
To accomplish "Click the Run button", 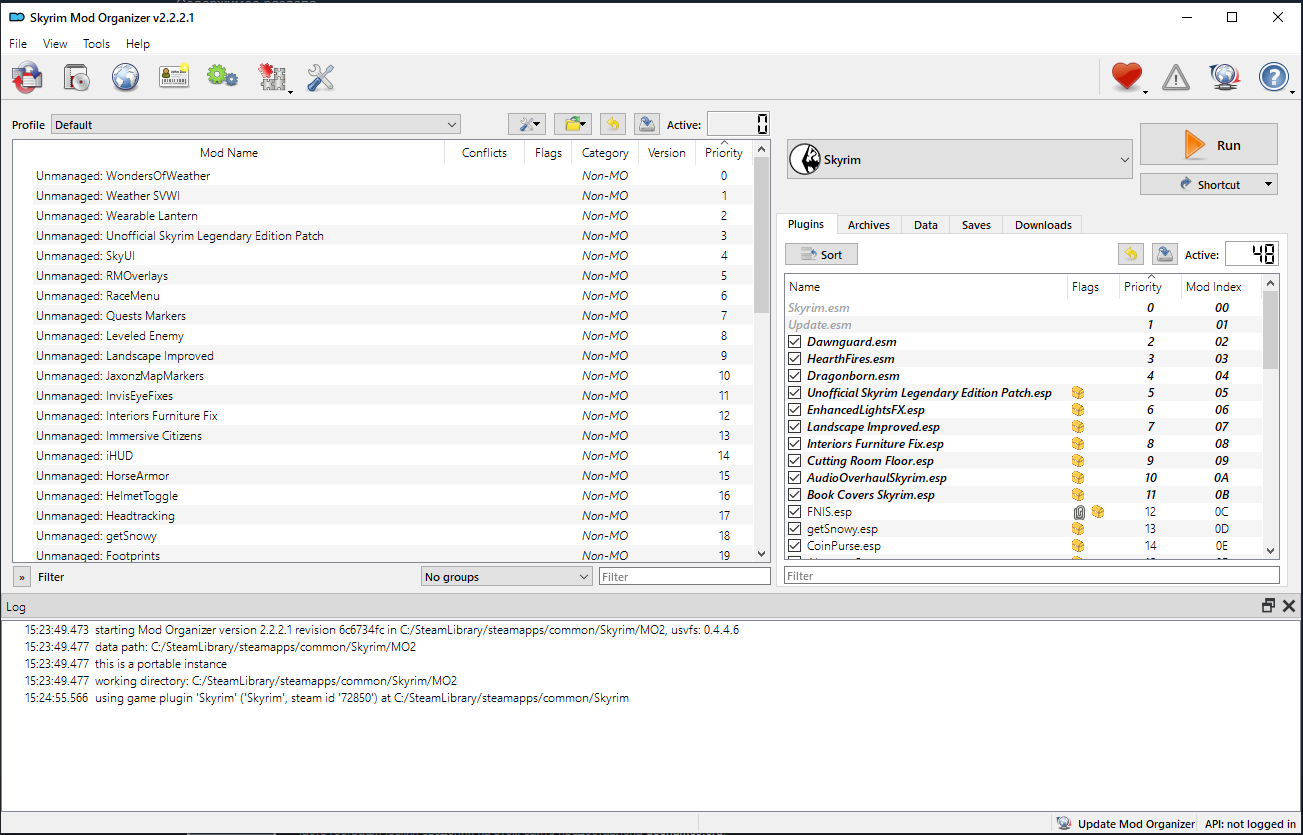I will tap(1209, 145).
